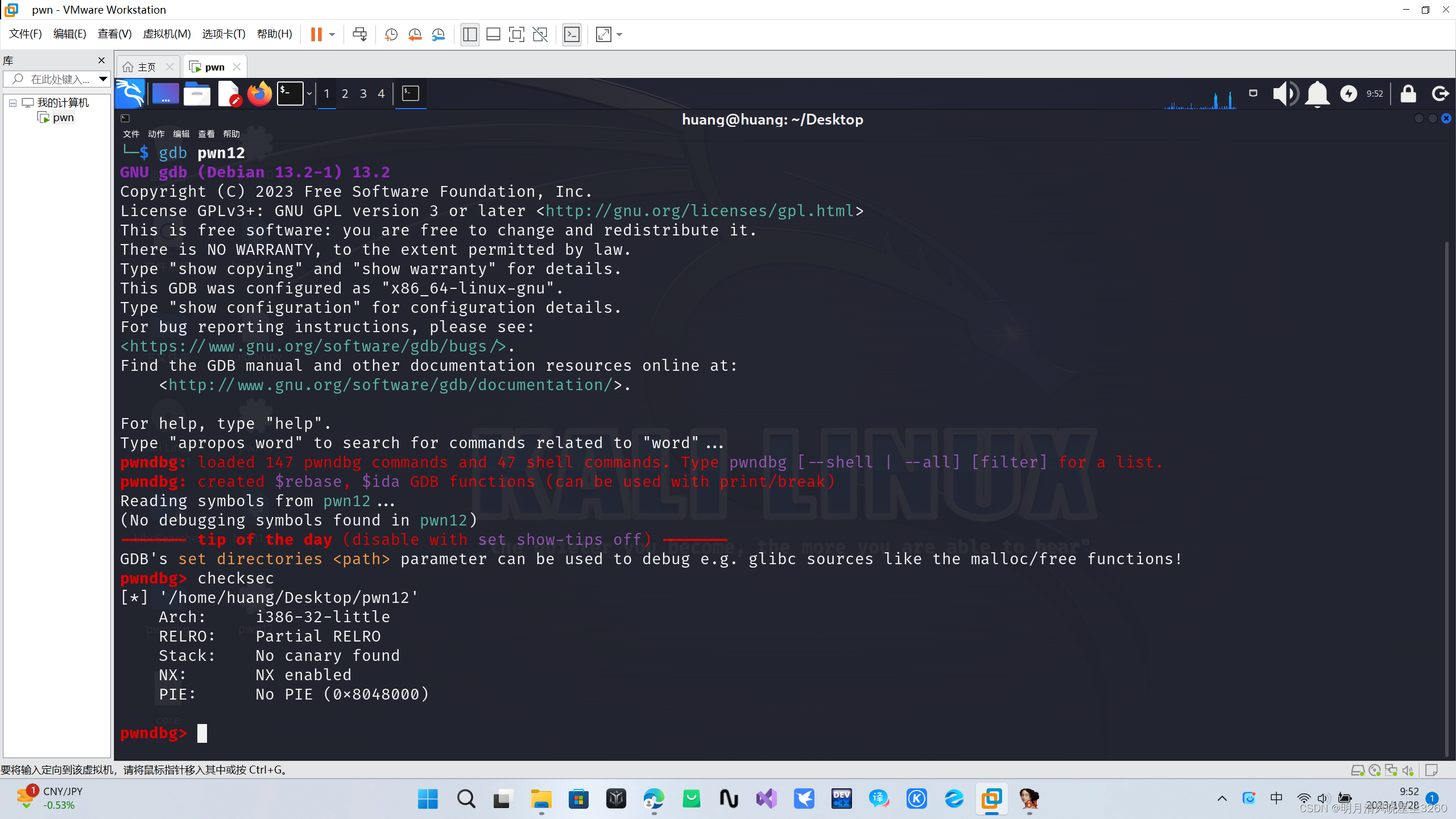Click Kali notification bell icon

(1317, 94)
